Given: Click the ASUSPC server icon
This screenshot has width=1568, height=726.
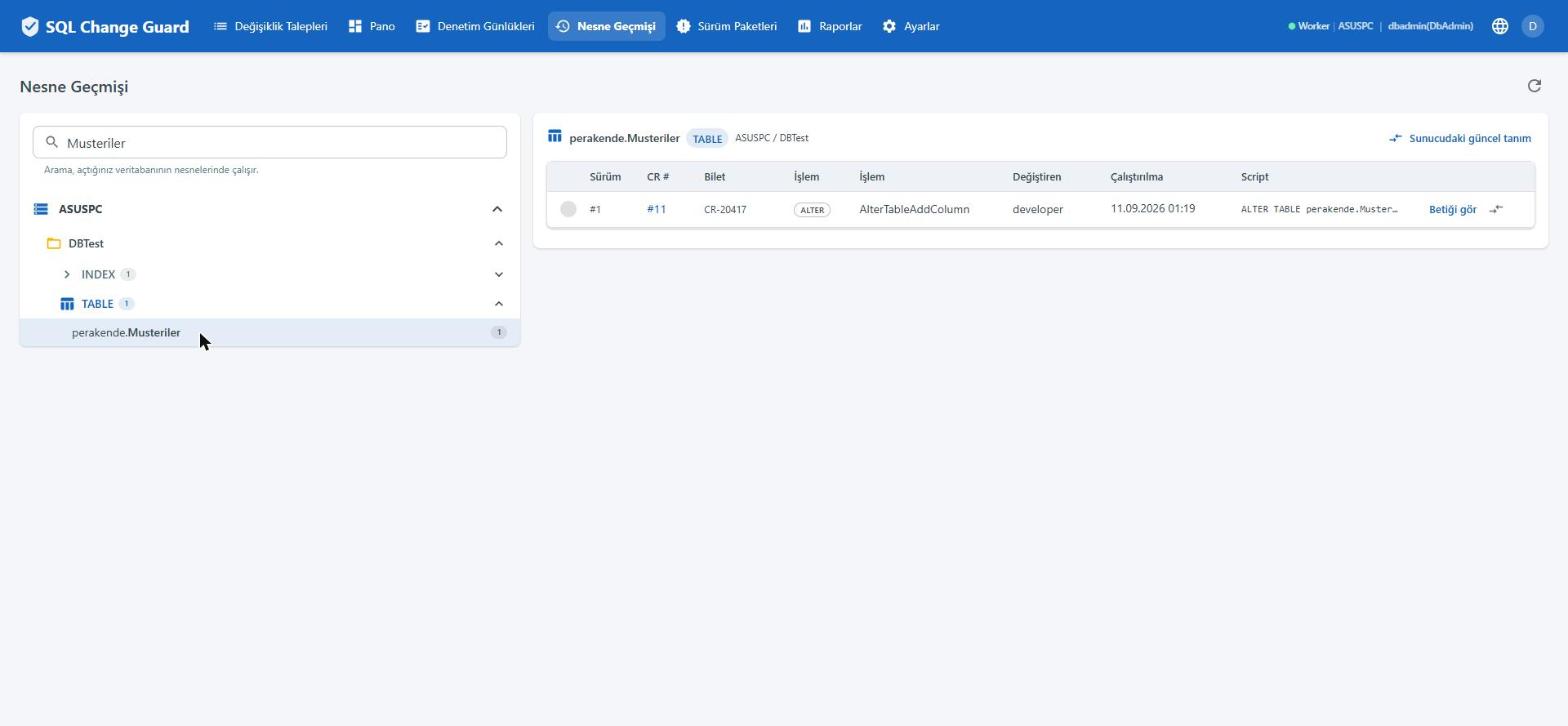Looking at the screenshot, I should [x=41, y=209].
